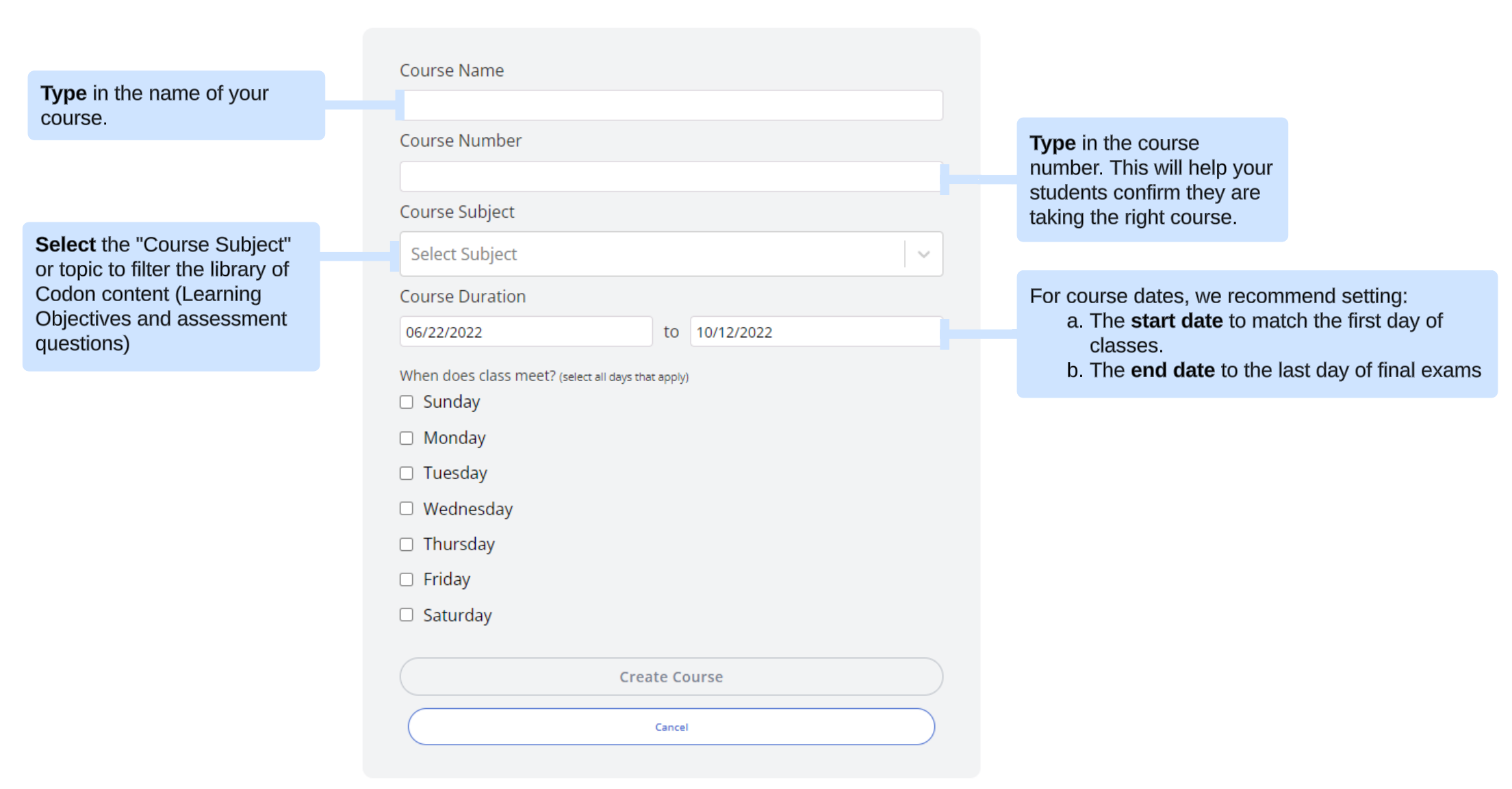This screenshot has height=789, width=1512.
Task: Check the Sunday checkbox
Action: click(x=407, y=402)
